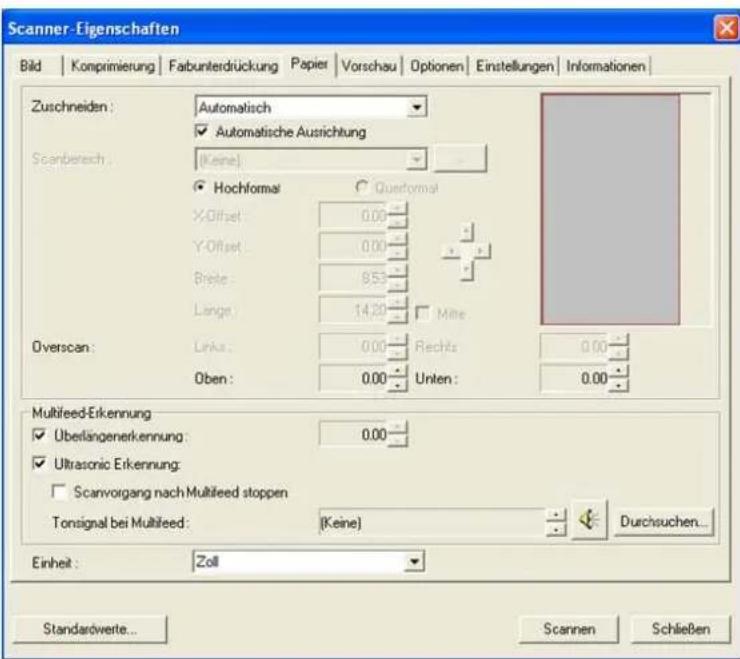This screenshot has width=740, height=659.
Task: Switch to the Bild tab
Action: (31, 66)
